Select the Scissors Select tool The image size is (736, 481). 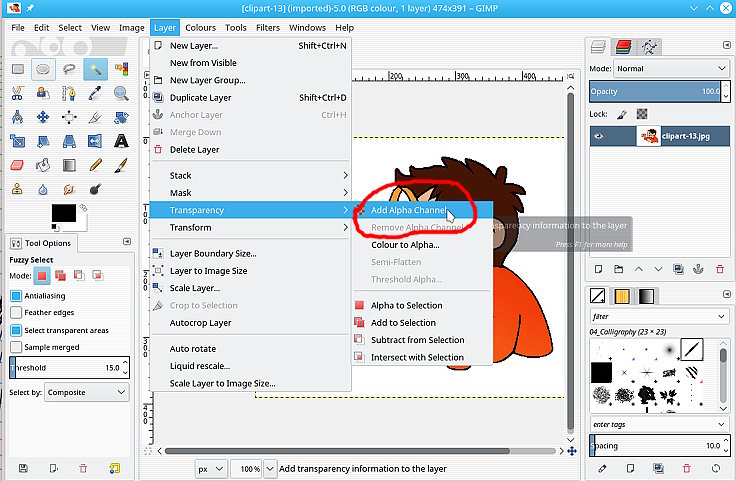point(18,93)
